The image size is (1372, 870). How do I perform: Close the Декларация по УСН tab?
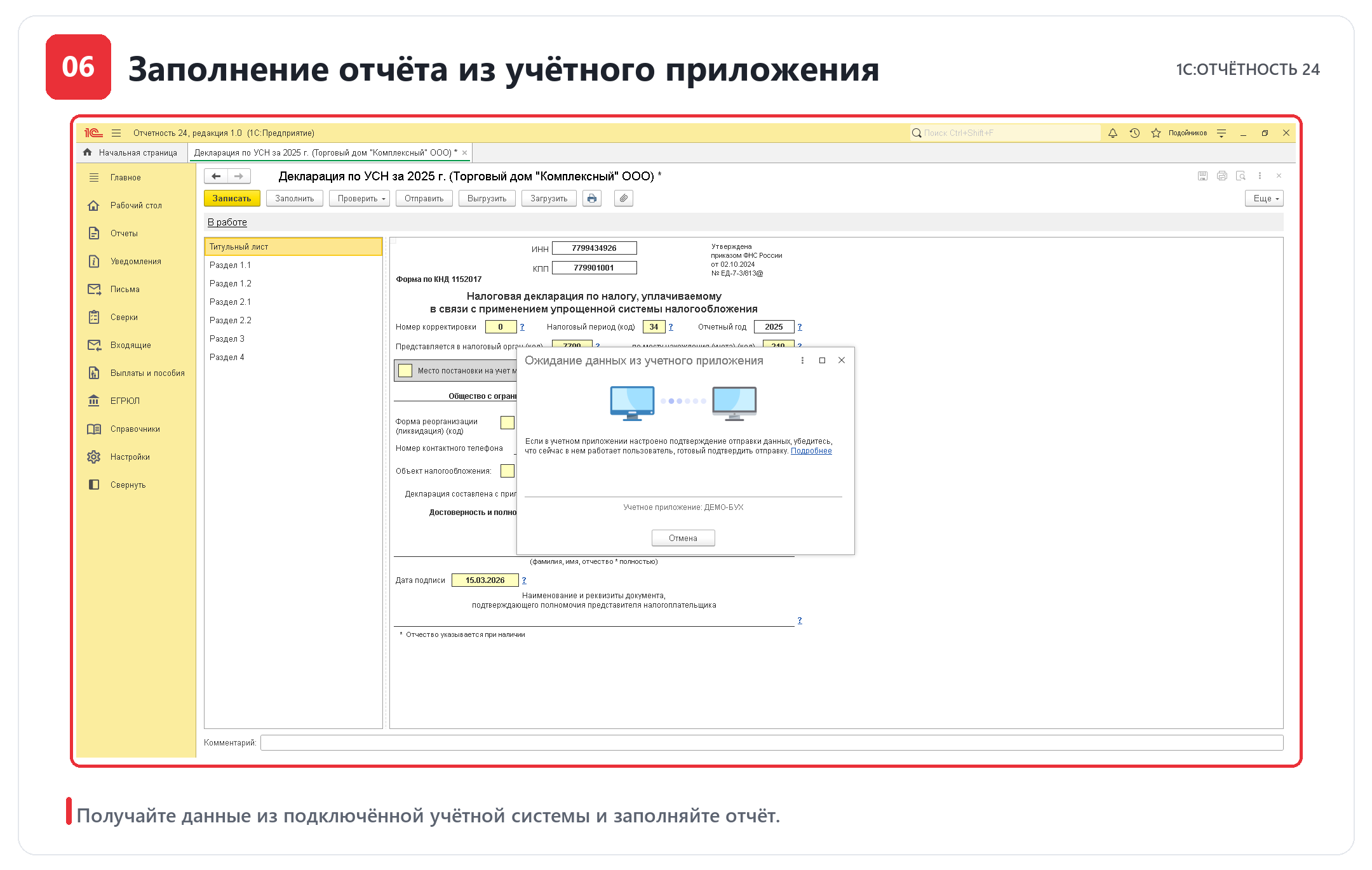click(x=465, y=152)
